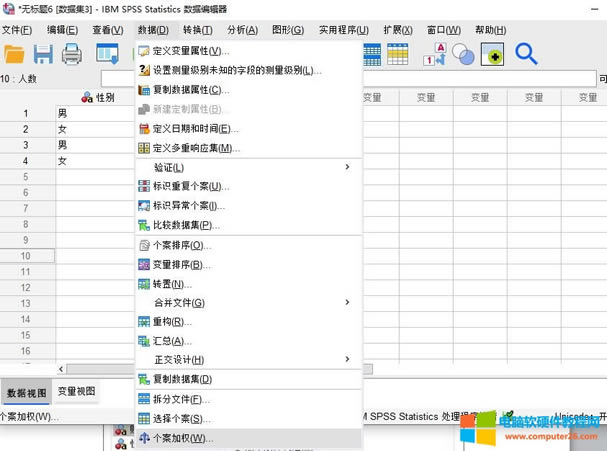Choose 选择个案 select cases entry
Viewport: 607px width, 451px height.
coord(182,418)
